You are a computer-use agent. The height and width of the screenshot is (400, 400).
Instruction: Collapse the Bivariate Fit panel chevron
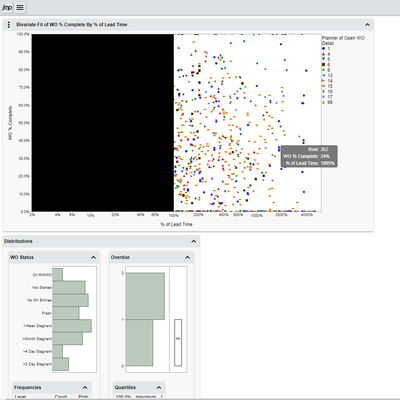(x=367, y=25)
